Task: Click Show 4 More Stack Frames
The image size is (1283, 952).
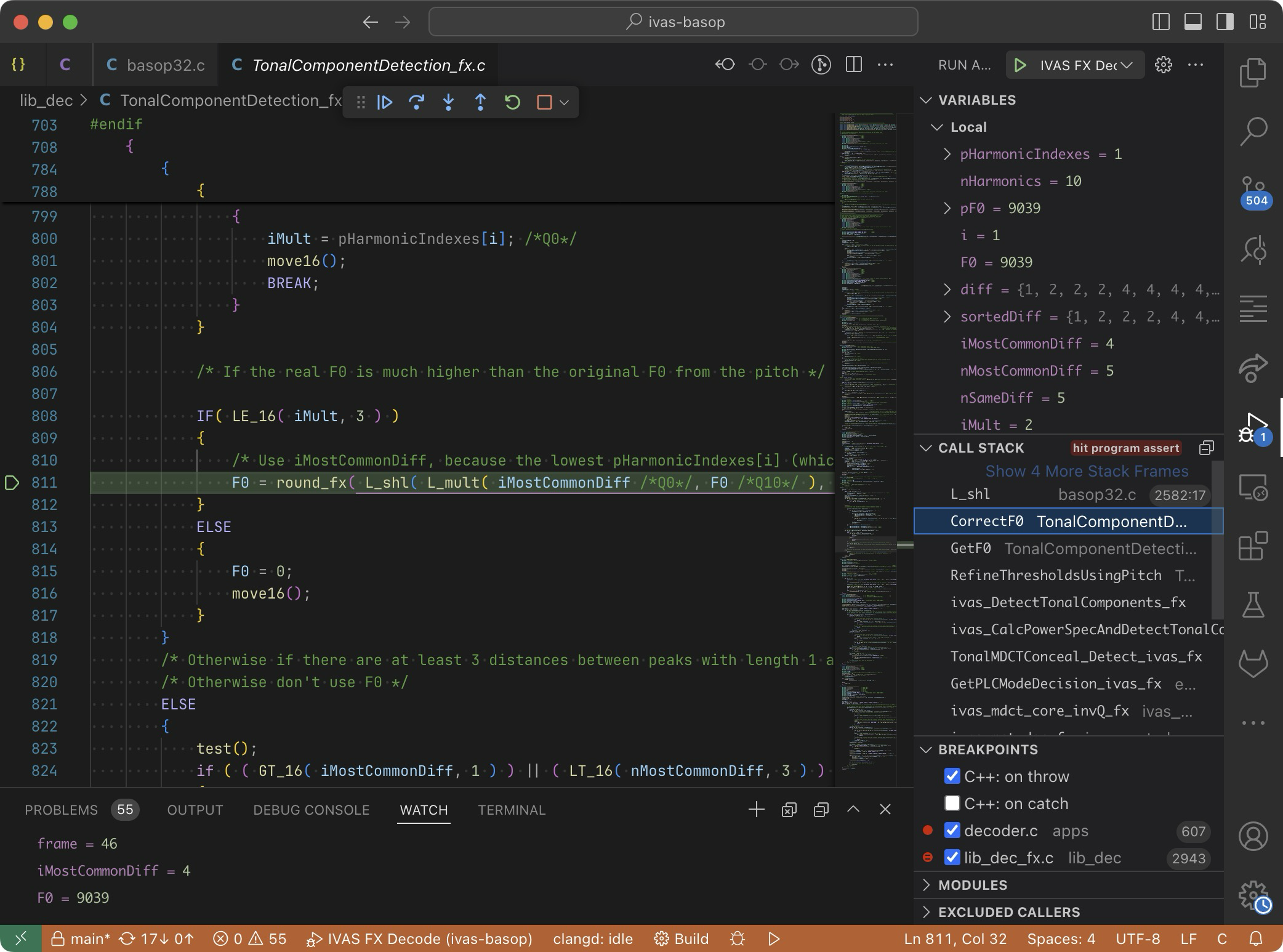Action: tap(1087, 471)
